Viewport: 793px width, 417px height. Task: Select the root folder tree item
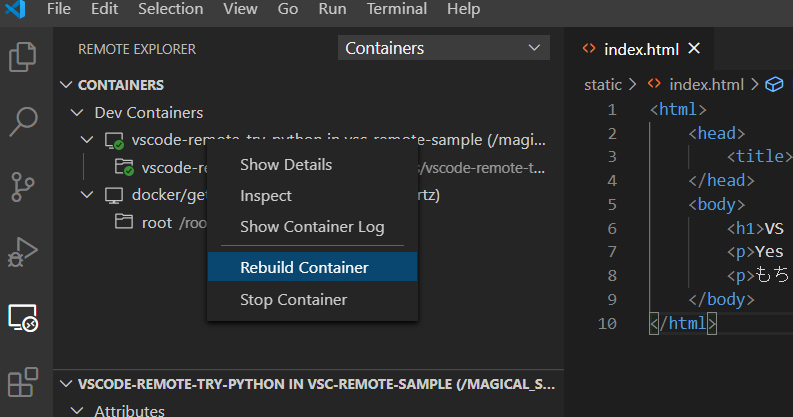point(157,222)
